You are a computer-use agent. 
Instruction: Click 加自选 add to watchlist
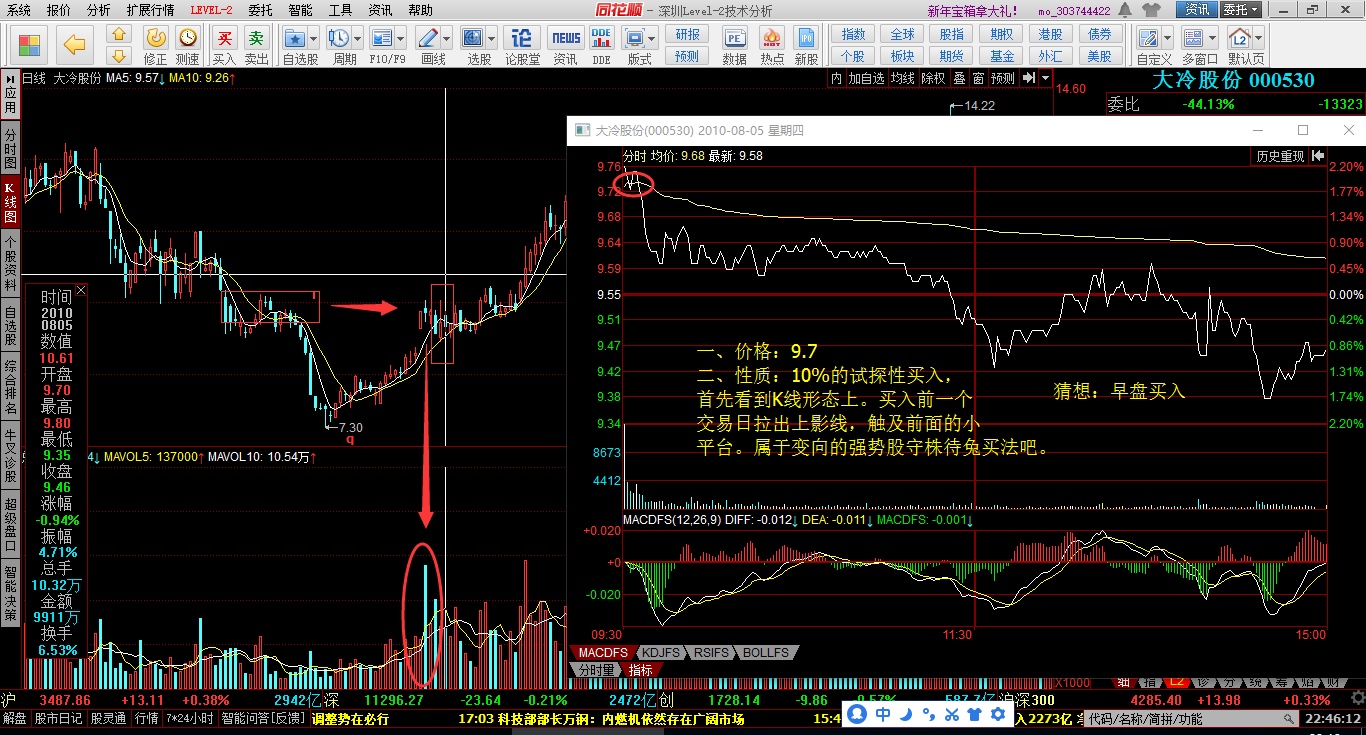pos(867,78)
